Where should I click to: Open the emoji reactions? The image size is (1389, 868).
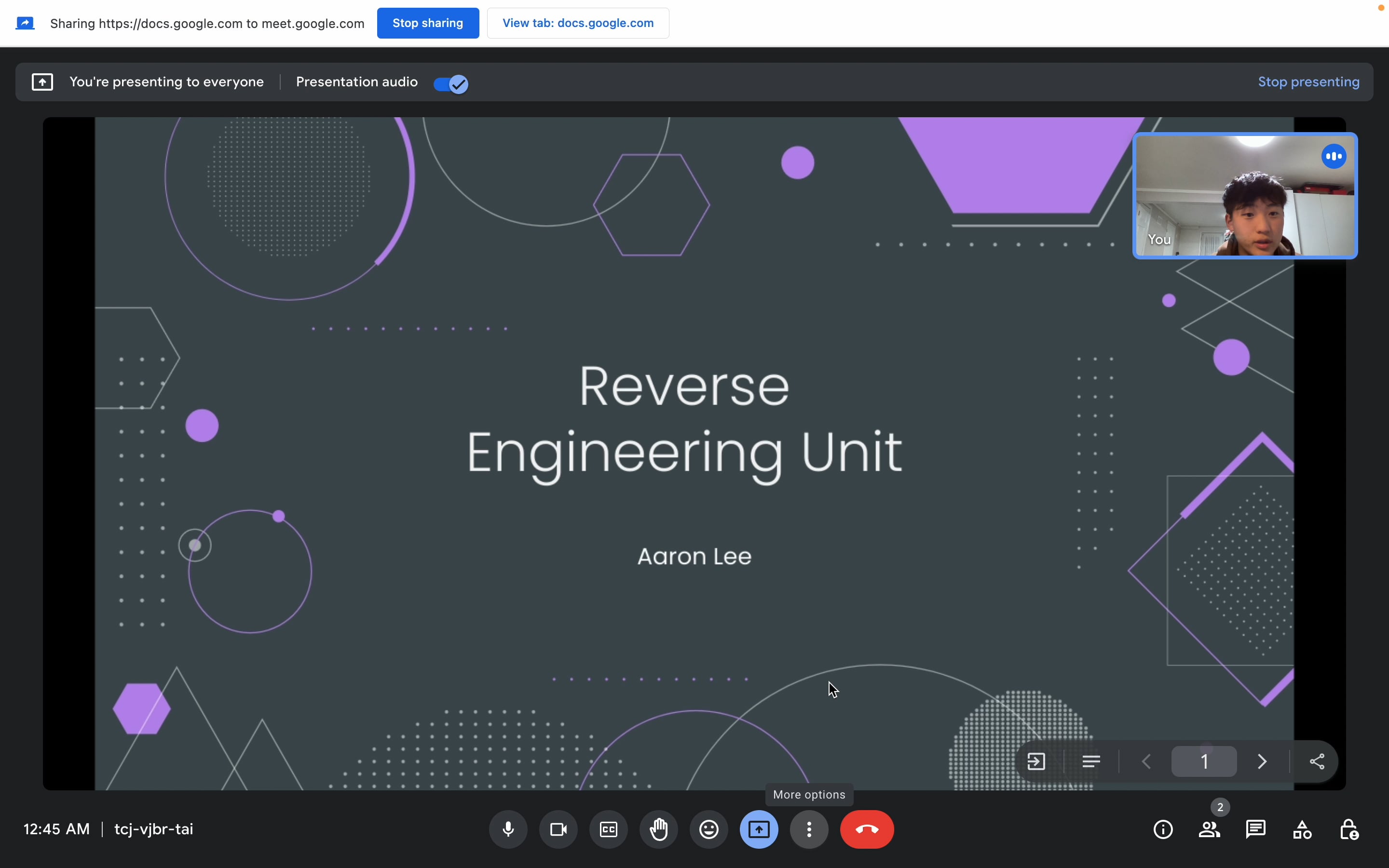(709, 829)
